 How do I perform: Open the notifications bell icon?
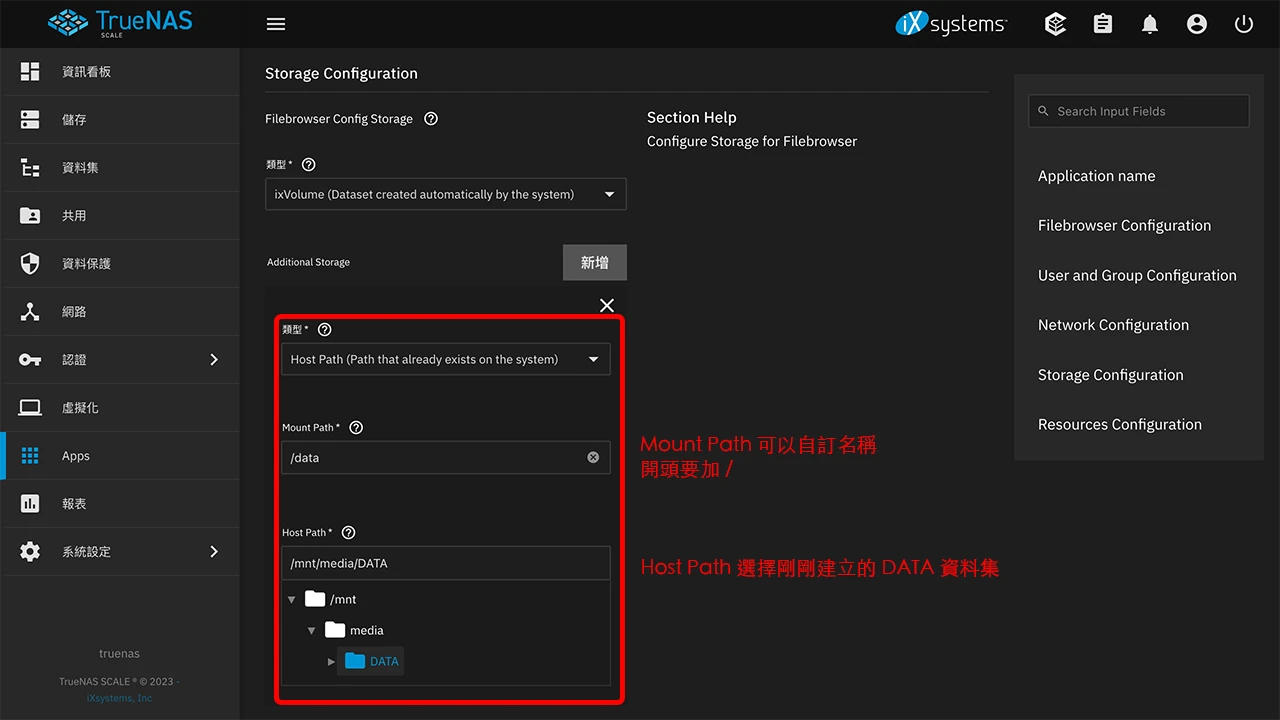(1149, 24)
